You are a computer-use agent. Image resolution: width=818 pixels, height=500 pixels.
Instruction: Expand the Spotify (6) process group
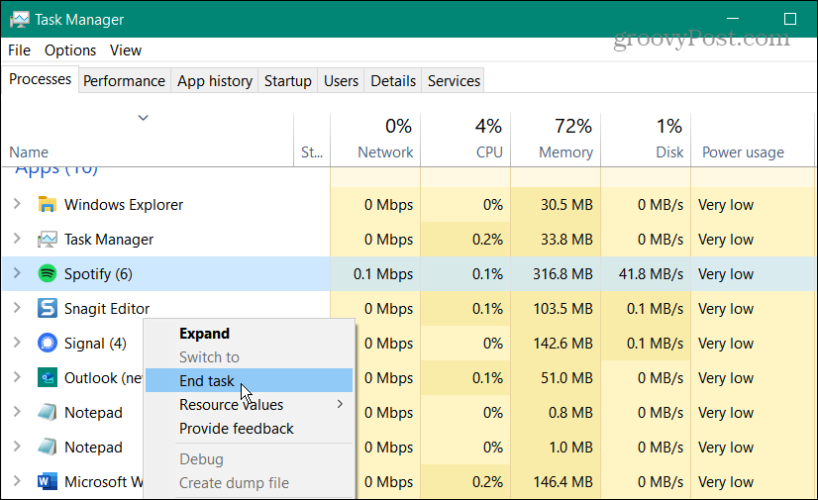point(17,273)
